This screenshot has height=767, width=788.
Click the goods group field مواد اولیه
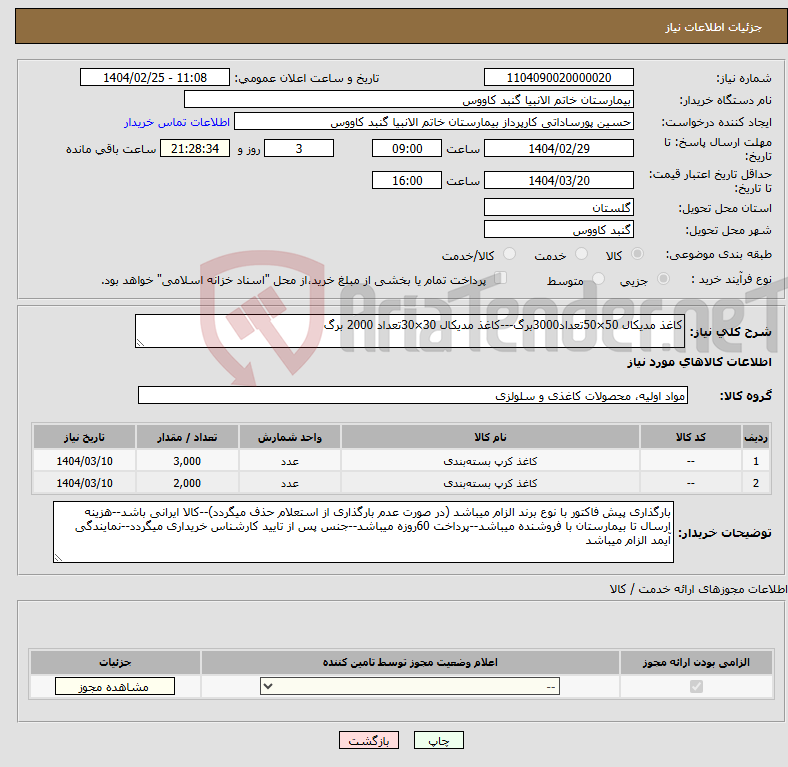pos(413,395)
